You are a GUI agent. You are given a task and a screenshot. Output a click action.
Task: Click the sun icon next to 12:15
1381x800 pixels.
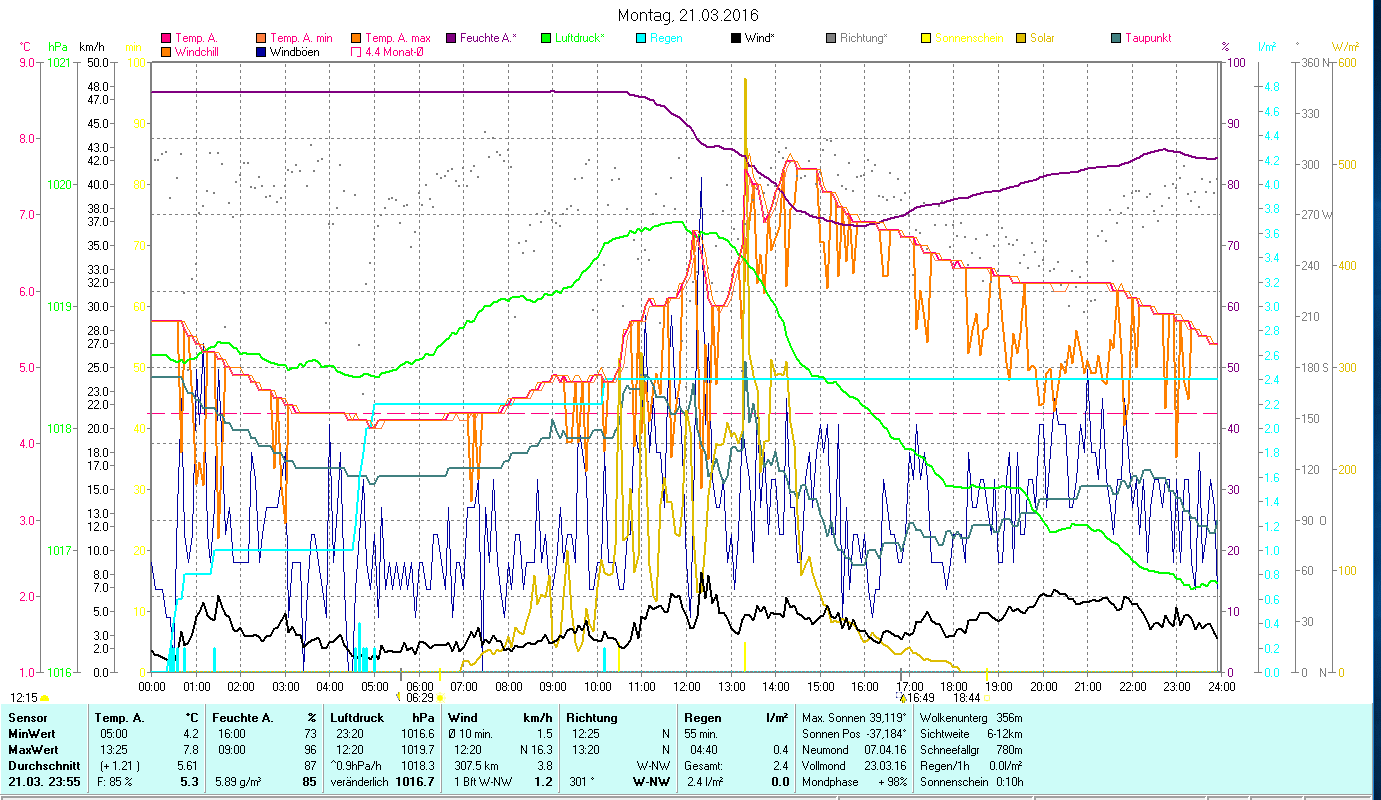tap(44, 698)
